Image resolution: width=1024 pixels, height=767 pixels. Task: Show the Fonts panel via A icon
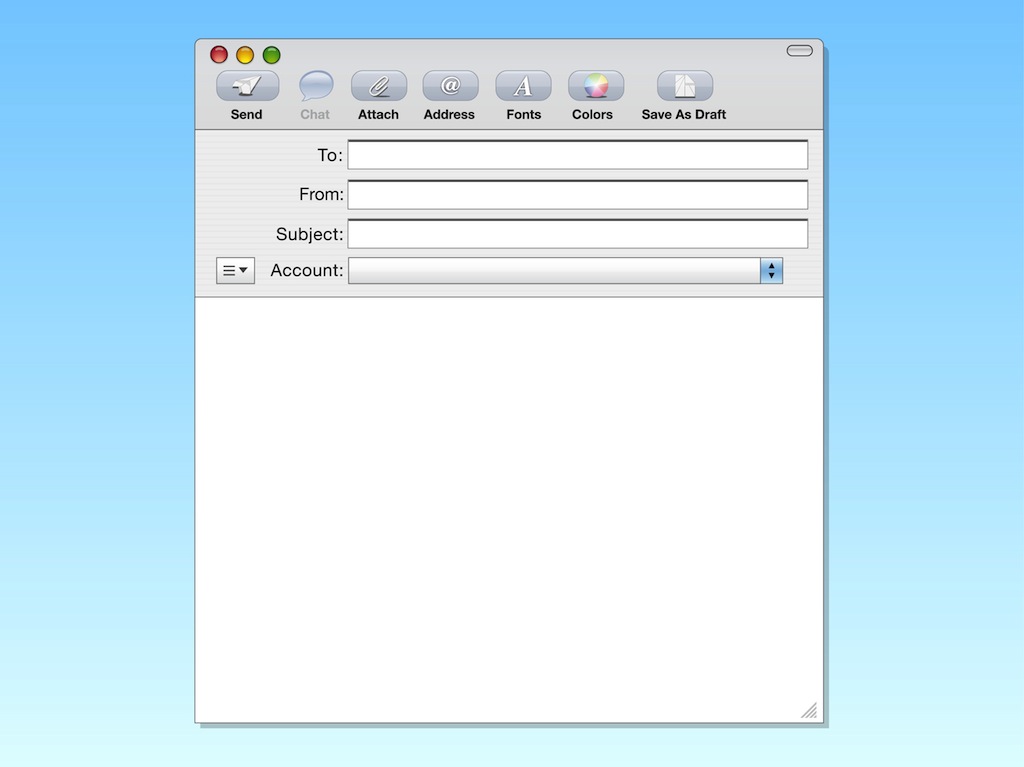coord(523,86)
